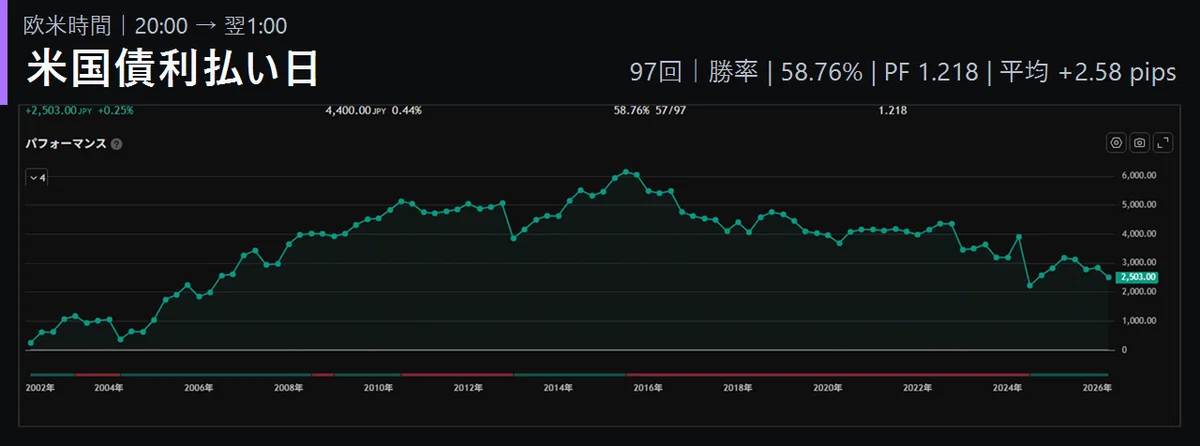Click the stats summary showing 97回 勝率 58.76%
This screenshot has height=446, width=1200.
(x=903, y=72)
